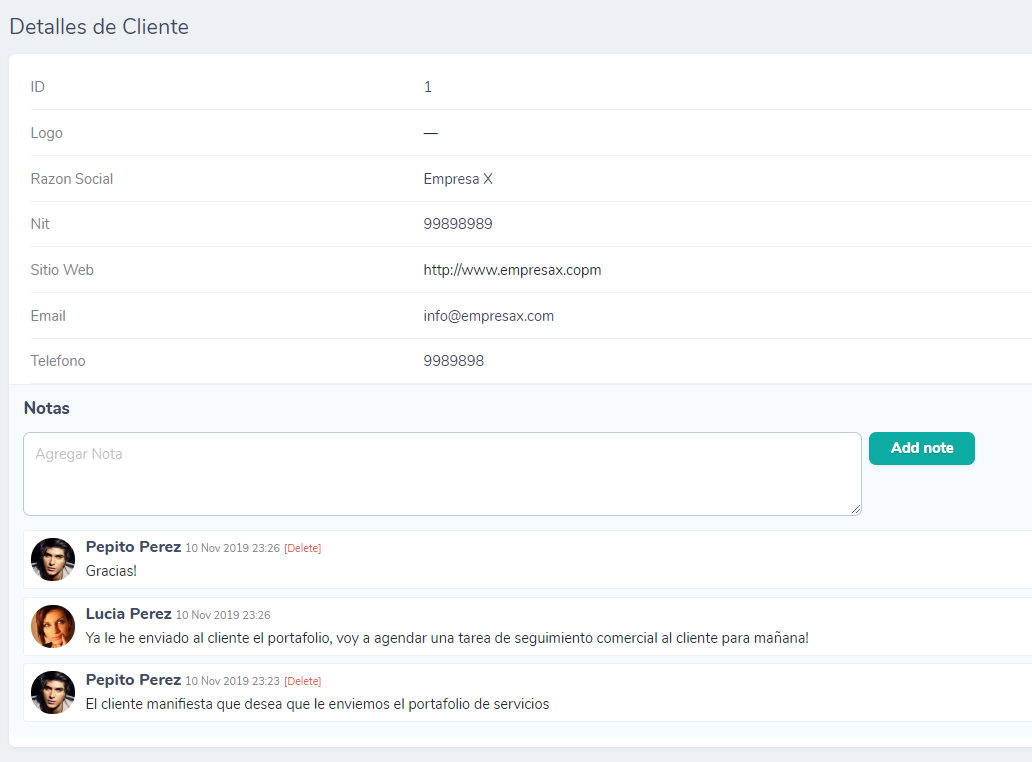Screen dimensions: 1032x762
Task: Click the Pepito Perez name above "Gracias!"
Action: pyautogui.click(x=133, y=547)
